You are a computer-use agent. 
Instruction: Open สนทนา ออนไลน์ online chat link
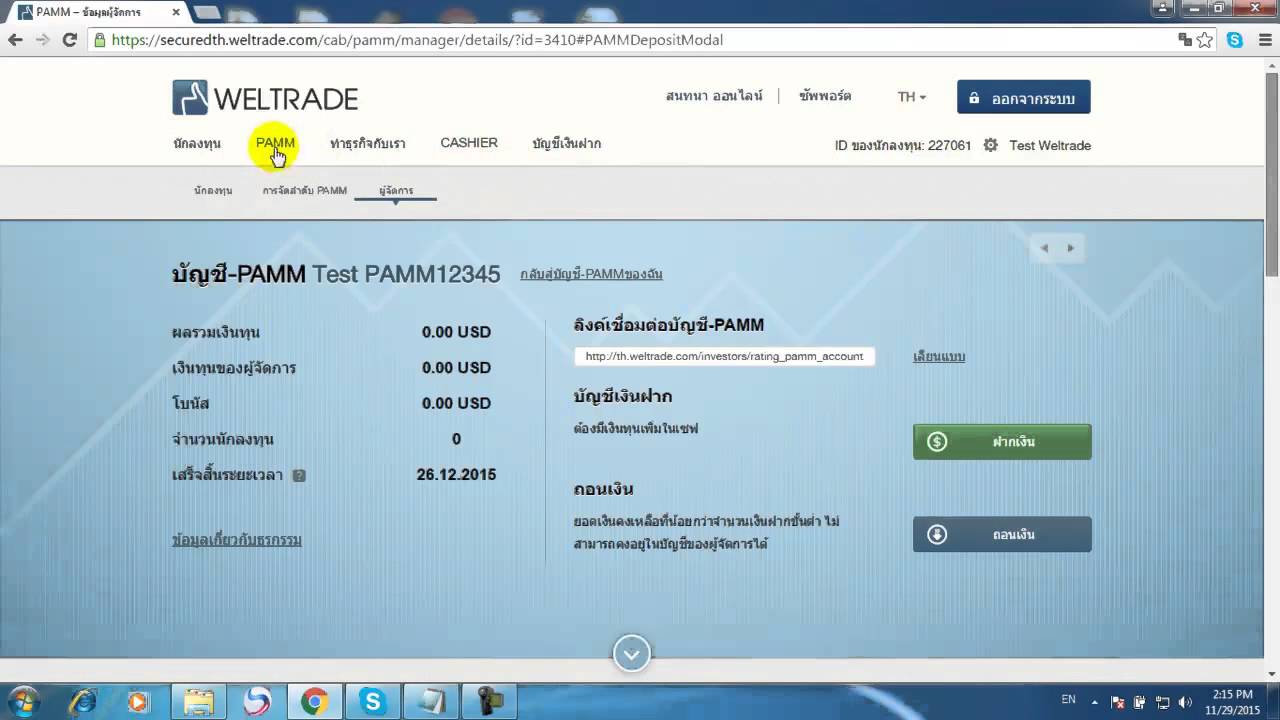pos(714,97)
